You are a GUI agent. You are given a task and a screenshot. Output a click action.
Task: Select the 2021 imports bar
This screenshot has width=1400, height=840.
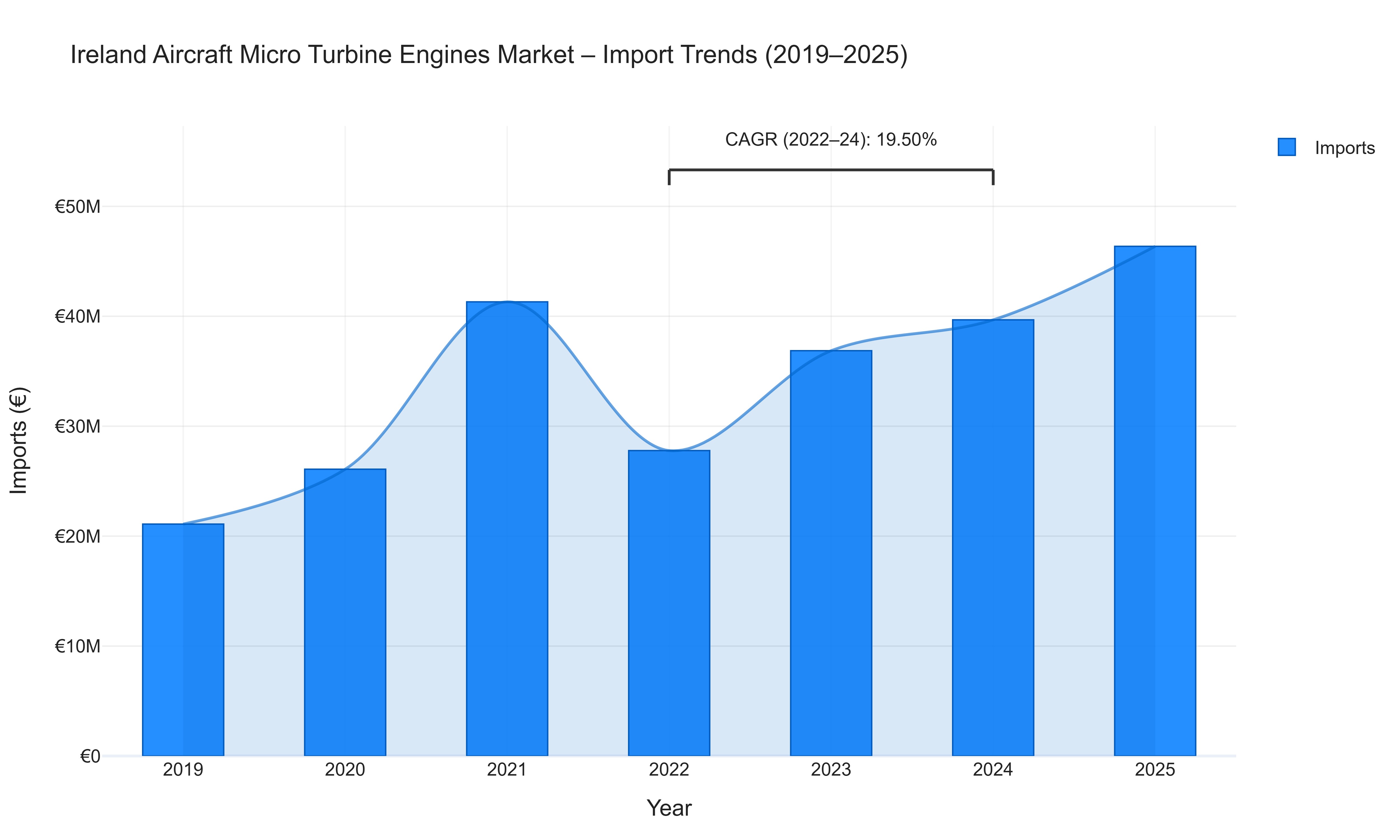(507, 529)
